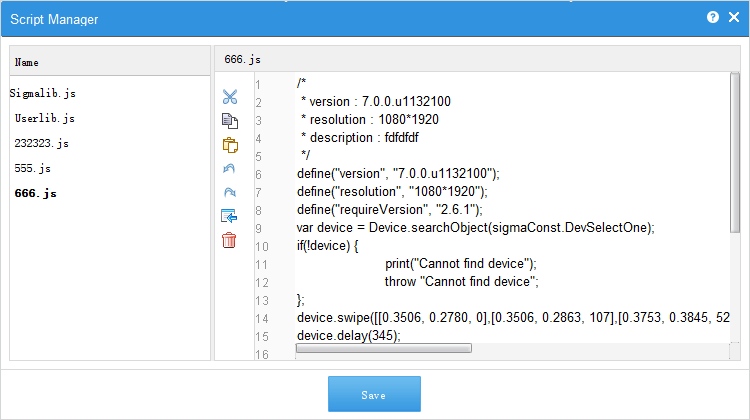
Task: Click the Copy icon in editor toolbar
Action: tap(230, 121)
